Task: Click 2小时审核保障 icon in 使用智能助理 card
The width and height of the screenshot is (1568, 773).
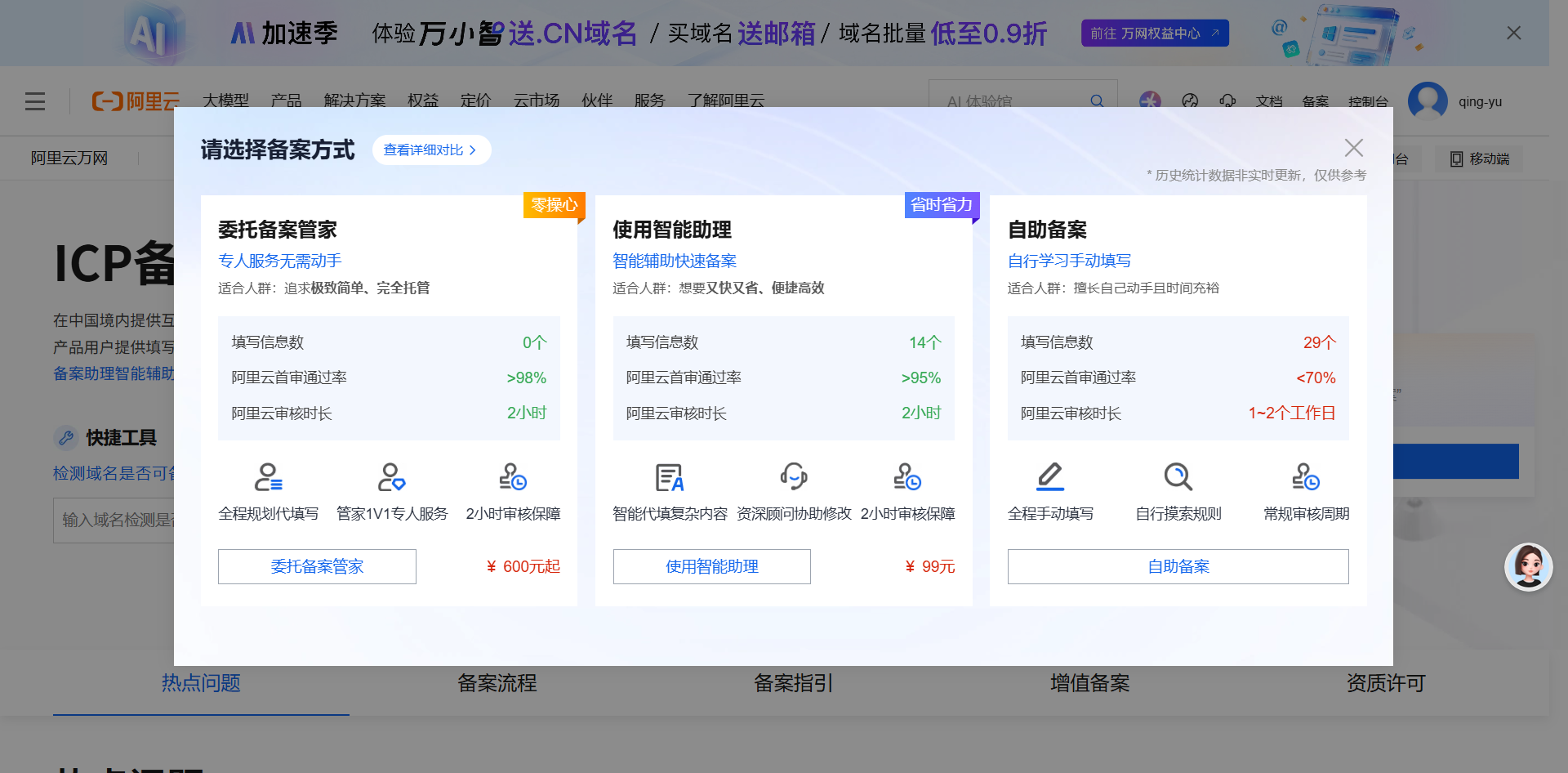Action: click(x=907, y=476)
